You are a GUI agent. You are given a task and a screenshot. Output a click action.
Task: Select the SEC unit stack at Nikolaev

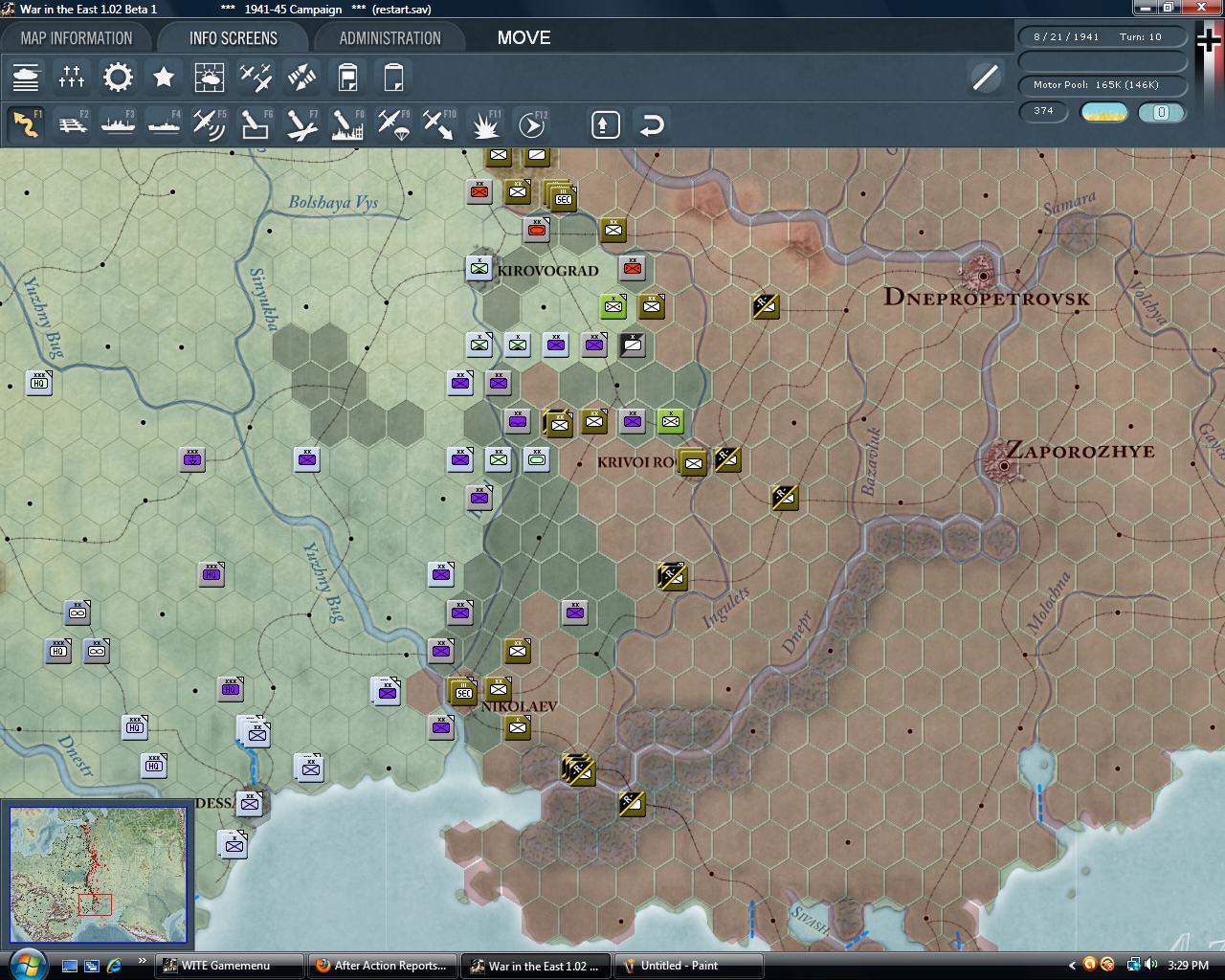[463, 691]
